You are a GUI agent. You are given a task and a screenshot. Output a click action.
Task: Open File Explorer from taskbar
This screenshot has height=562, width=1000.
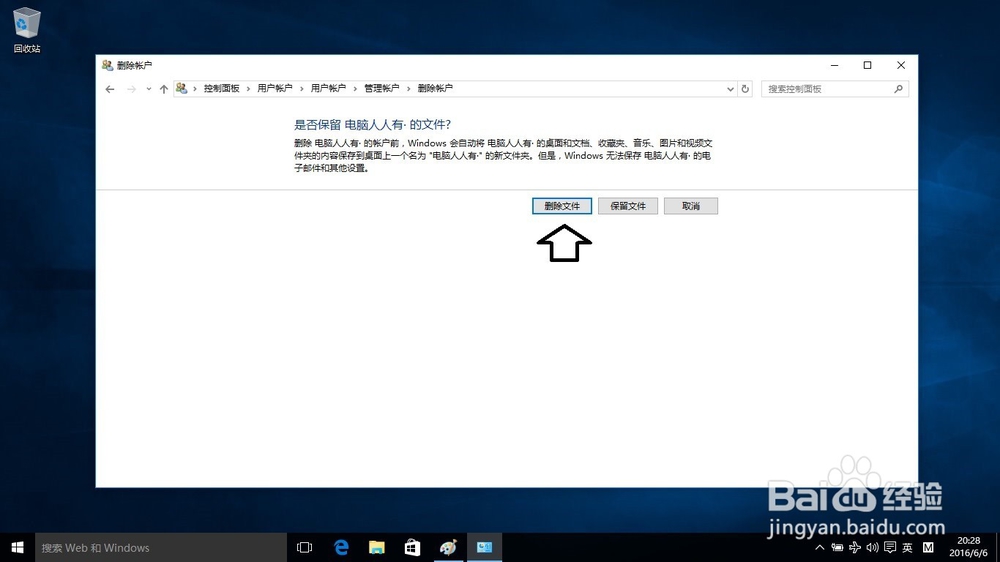click(377, 547)
